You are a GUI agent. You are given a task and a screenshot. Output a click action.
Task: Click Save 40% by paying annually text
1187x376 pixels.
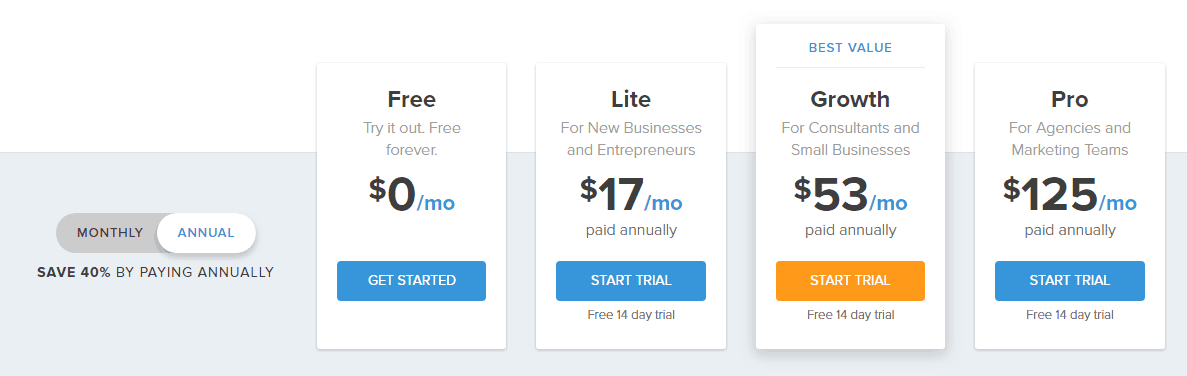(155, 272)
